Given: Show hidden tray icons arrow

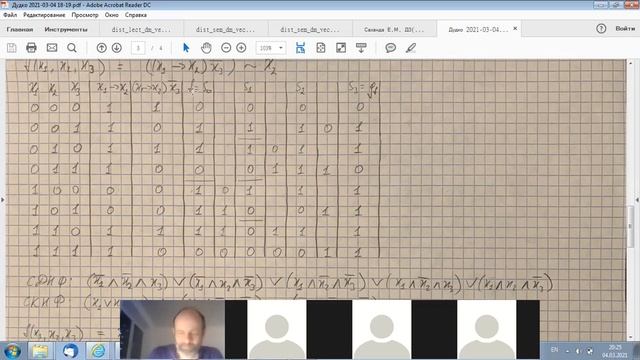Looking at the screenshot, I should coord(567,351).
